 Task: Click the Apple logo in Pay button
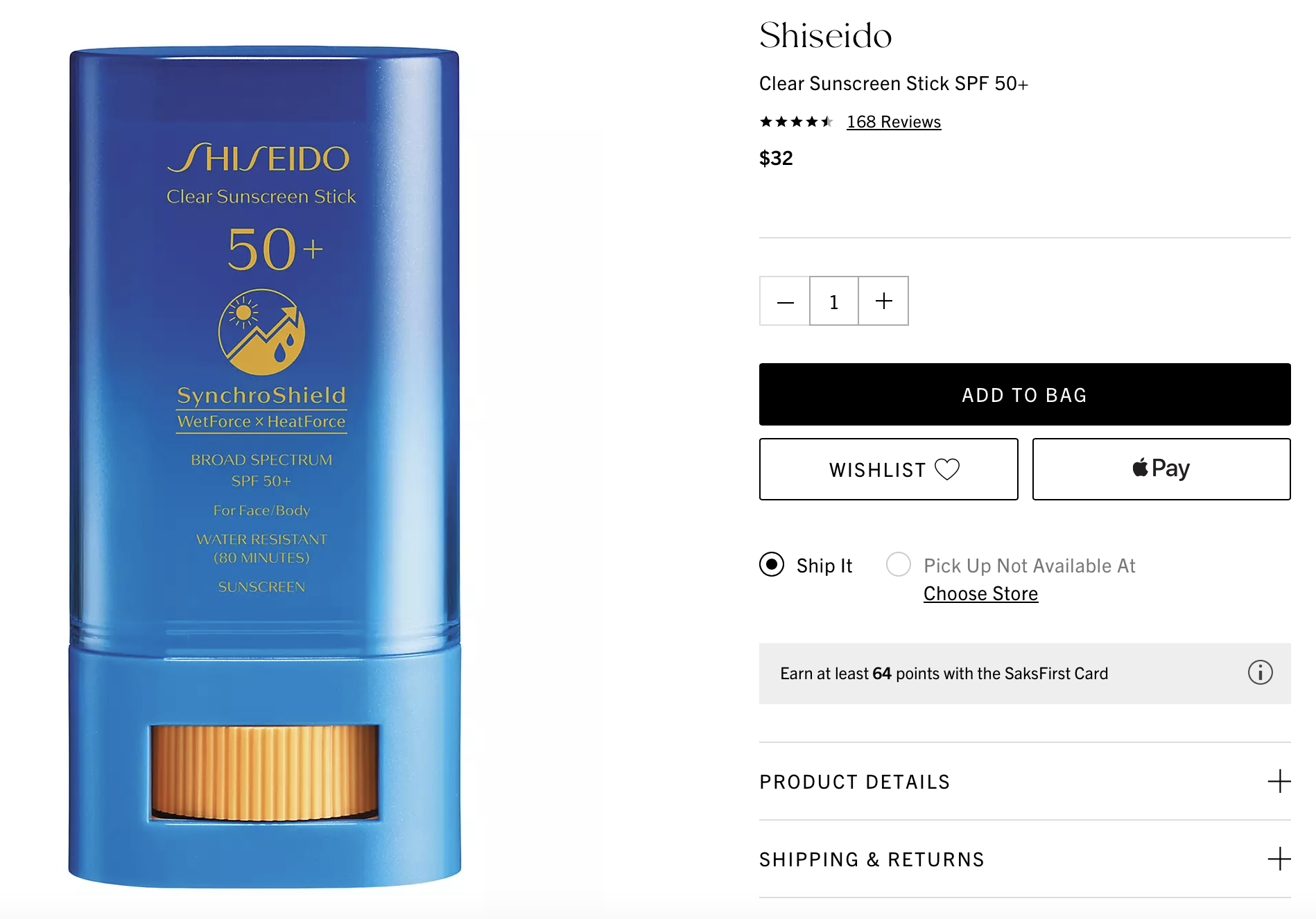[x=1140, y=468]
